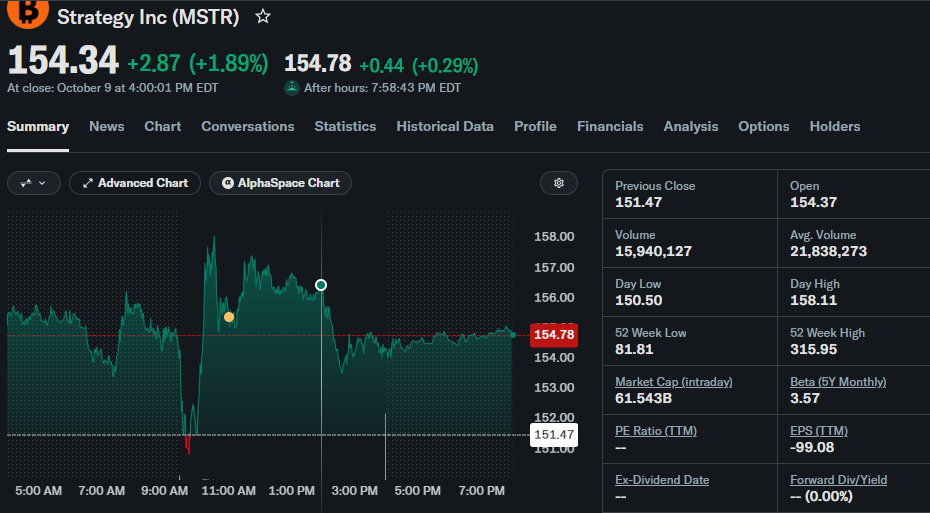Click the green hover point on chart line
The width and height of the screenshot is (930, 513).
(x=321, y=285)
